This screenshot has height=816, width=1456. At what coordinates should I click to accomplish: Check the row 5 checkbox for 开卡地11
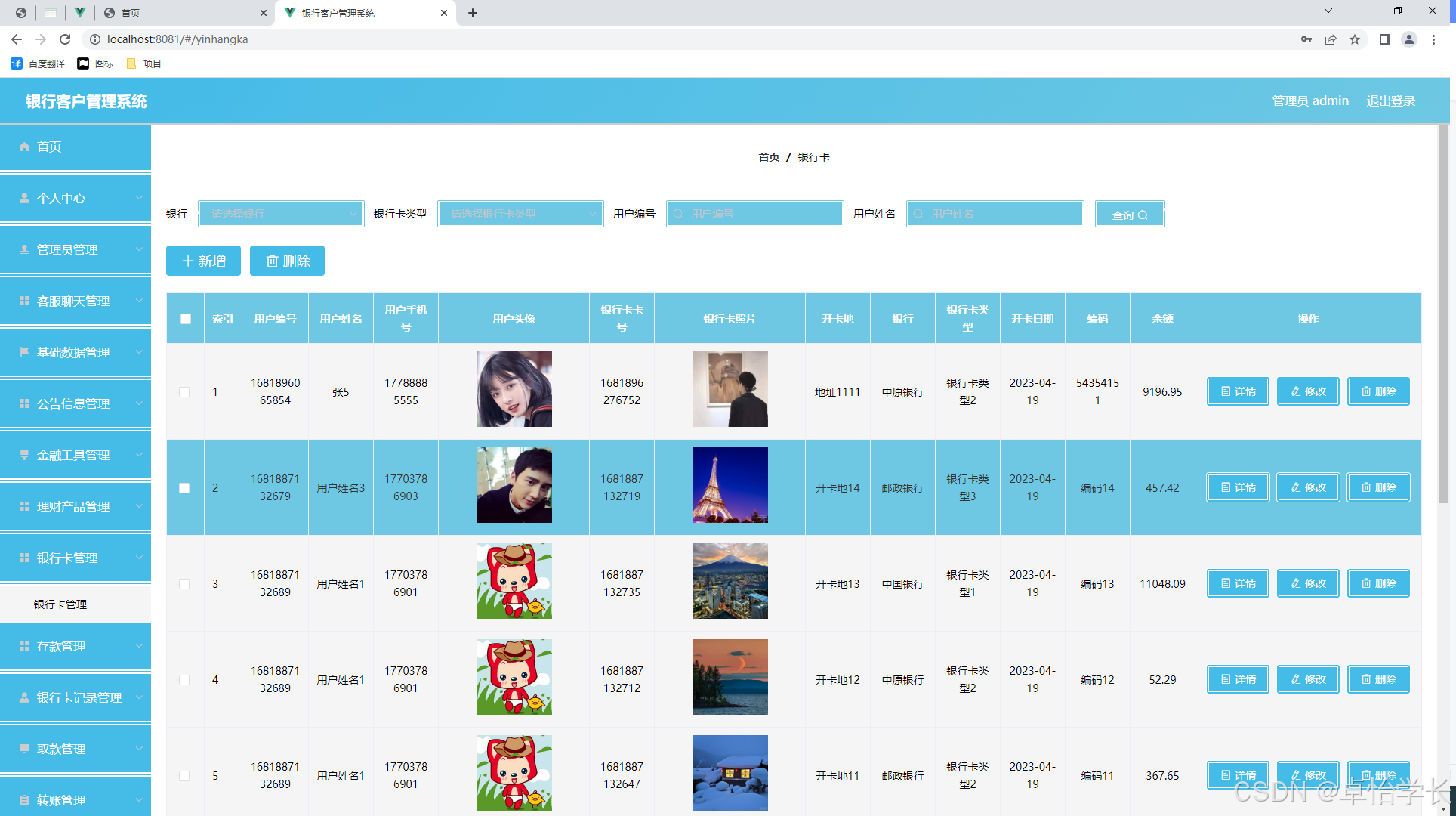[184, 776]
